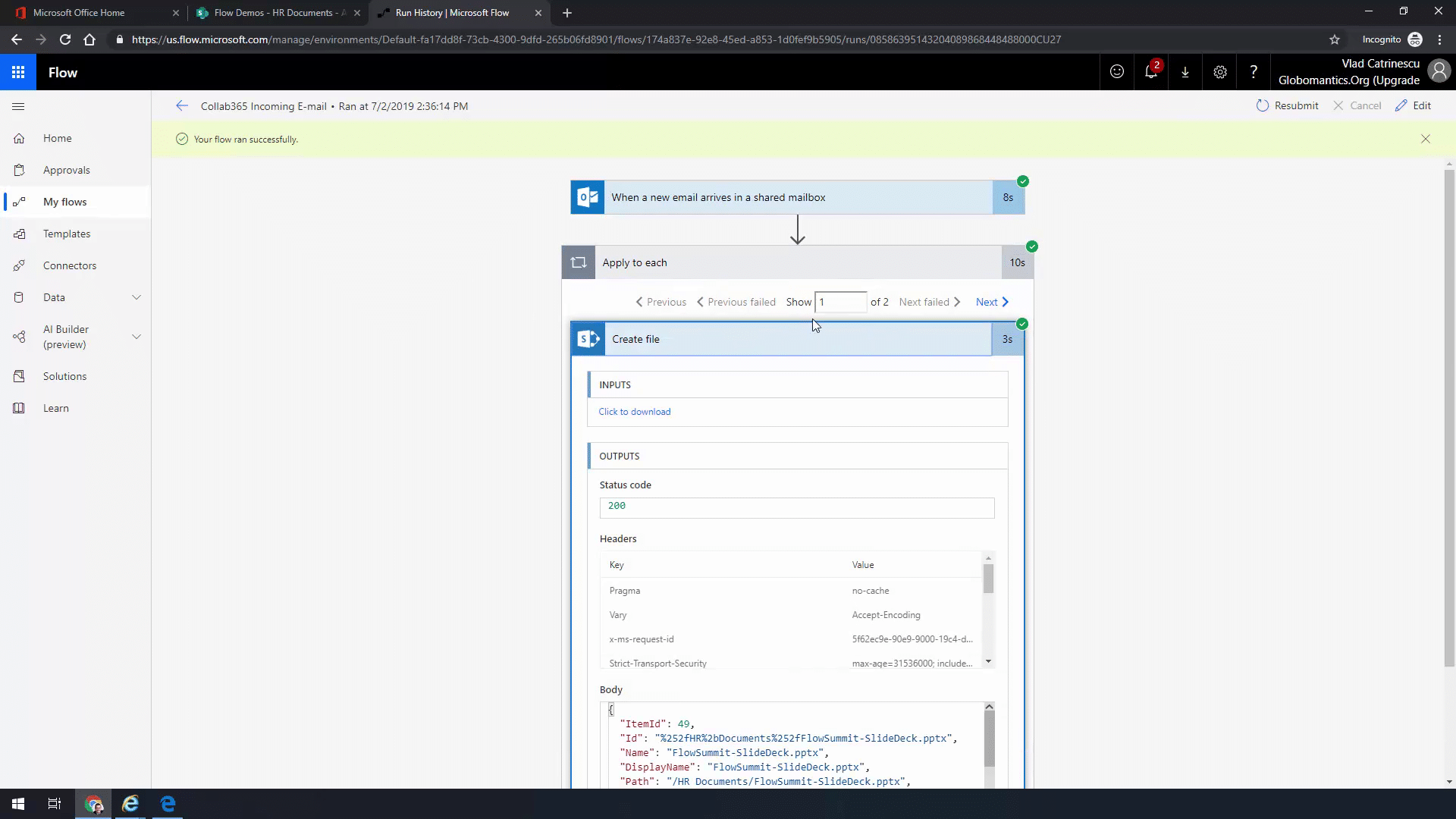Image resolution: width=1456 pixels, height=819 pixels.
Task: Dismiss the successful run banner
Action: tap(1426, 139)
